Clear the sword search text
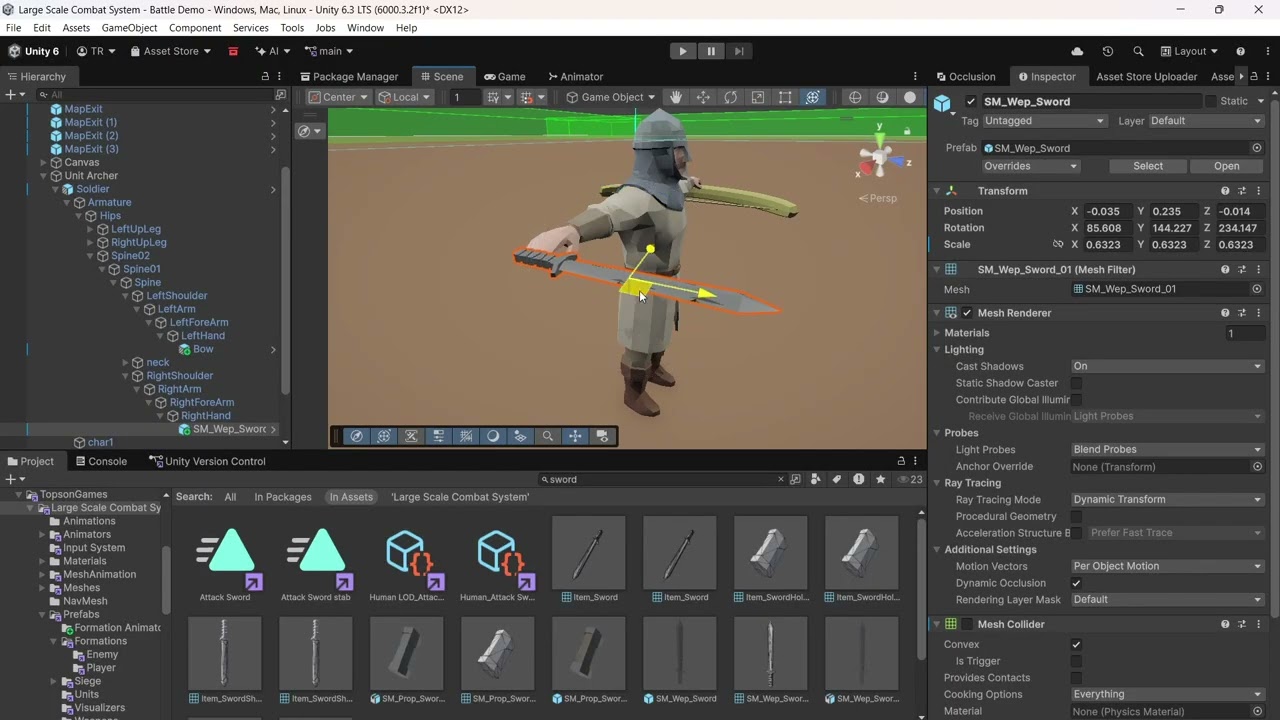Viewport: 1280px width, 720px height. (x=781, y=479)
